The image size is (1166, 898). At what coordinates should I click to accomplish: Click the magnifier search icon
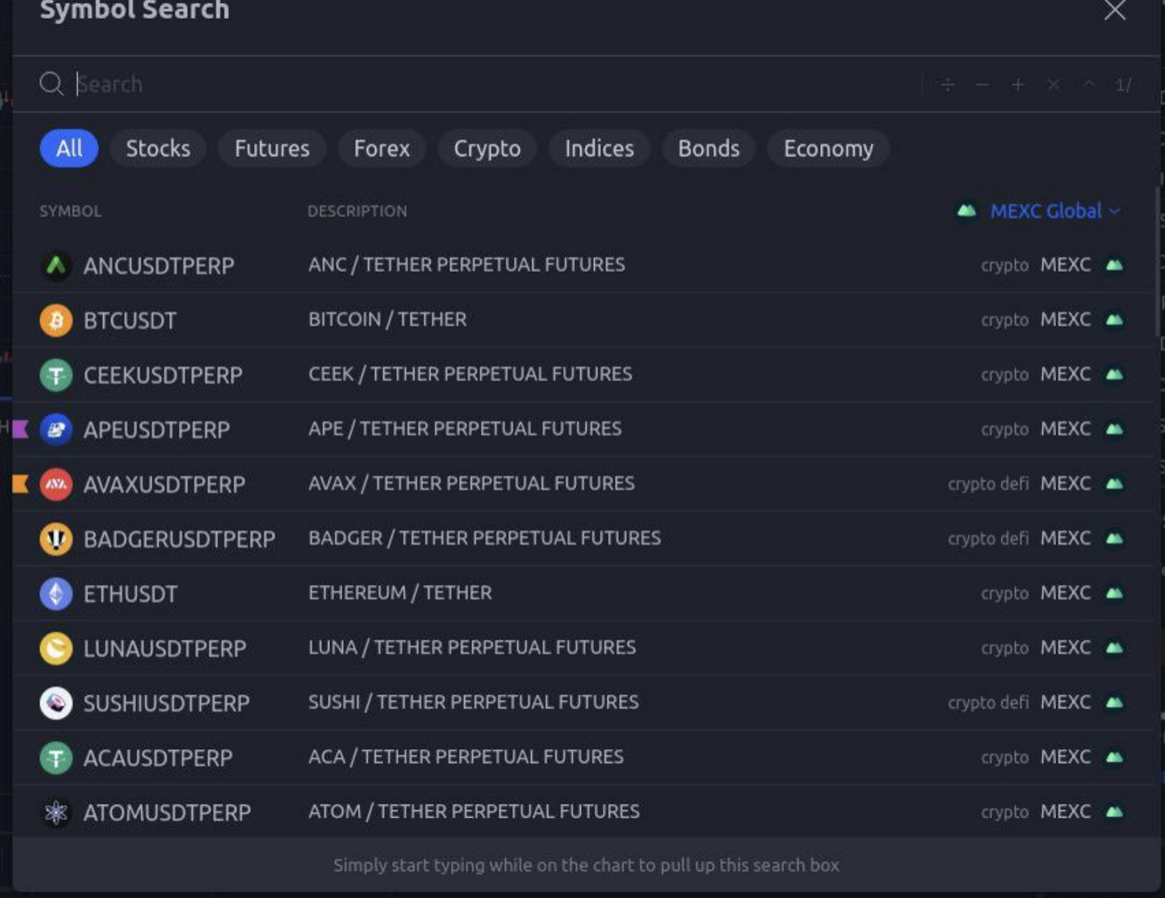[51, 84]
